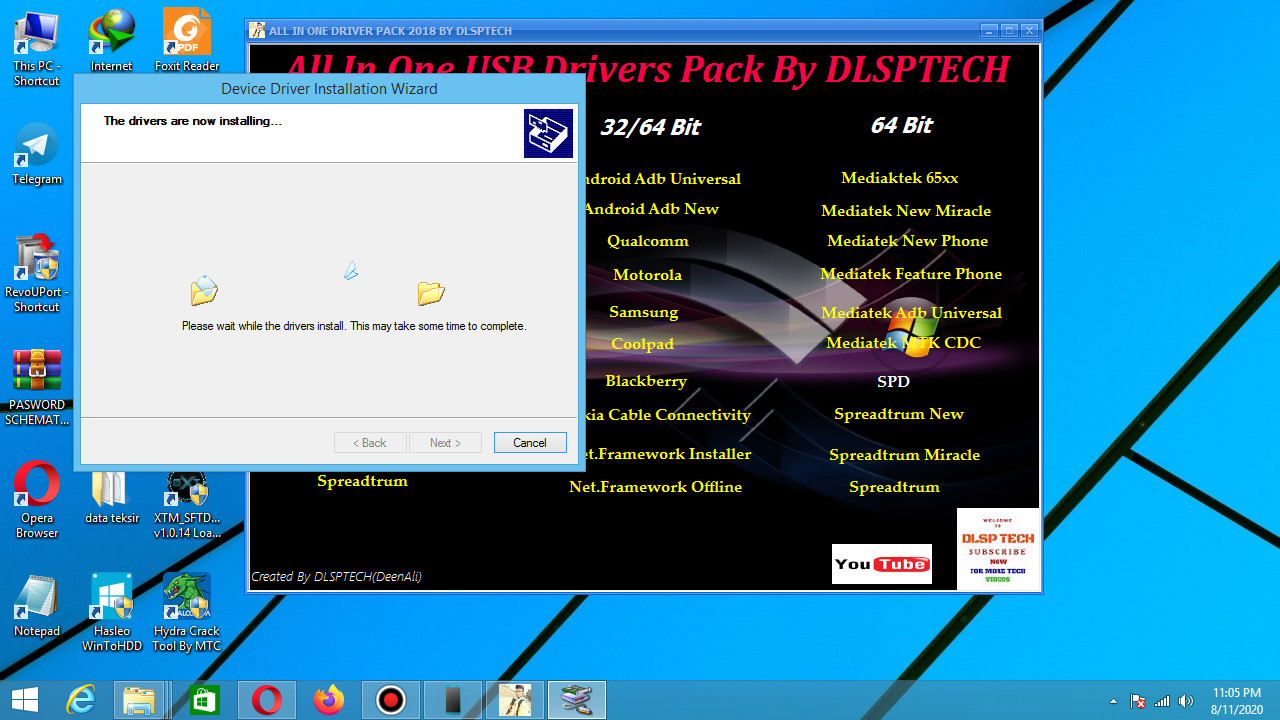
Task: Click the DLSP TECH subscribe banner
Action: point(998,548)
